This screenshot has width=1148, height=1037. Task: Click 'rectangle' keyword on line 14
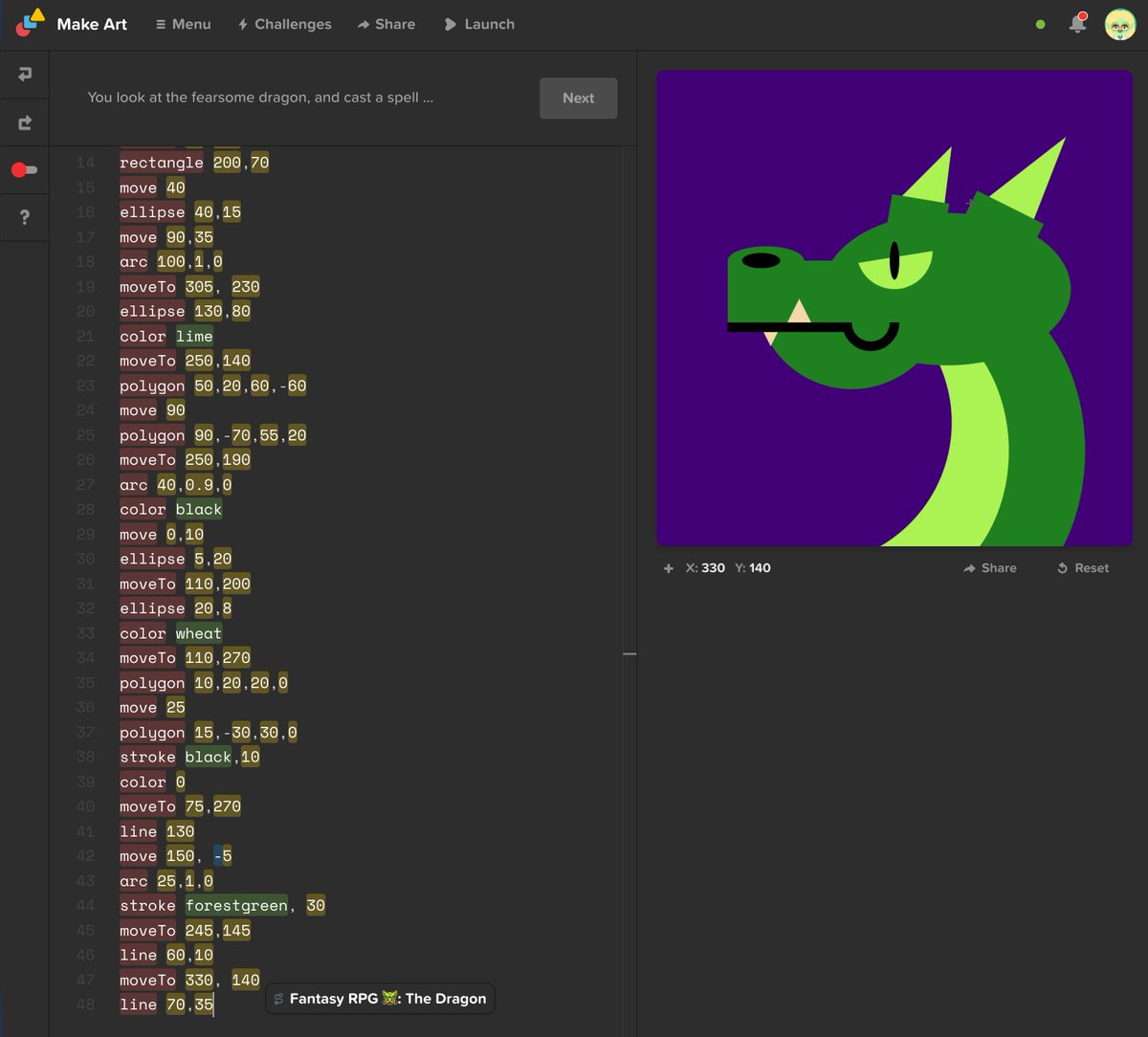[162, 163]
